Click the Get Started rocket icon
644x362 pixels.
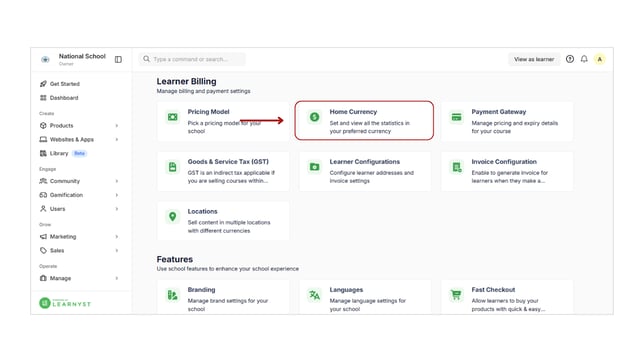(x=43, y=84)
